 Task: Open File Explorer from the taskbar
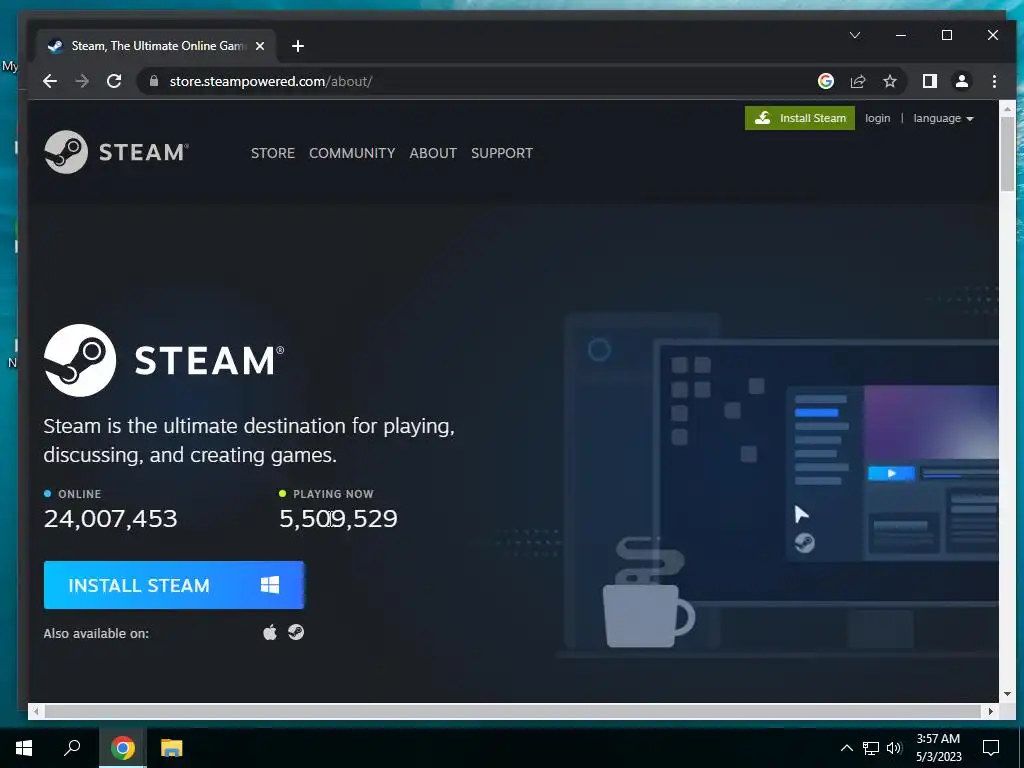point(171,748)
